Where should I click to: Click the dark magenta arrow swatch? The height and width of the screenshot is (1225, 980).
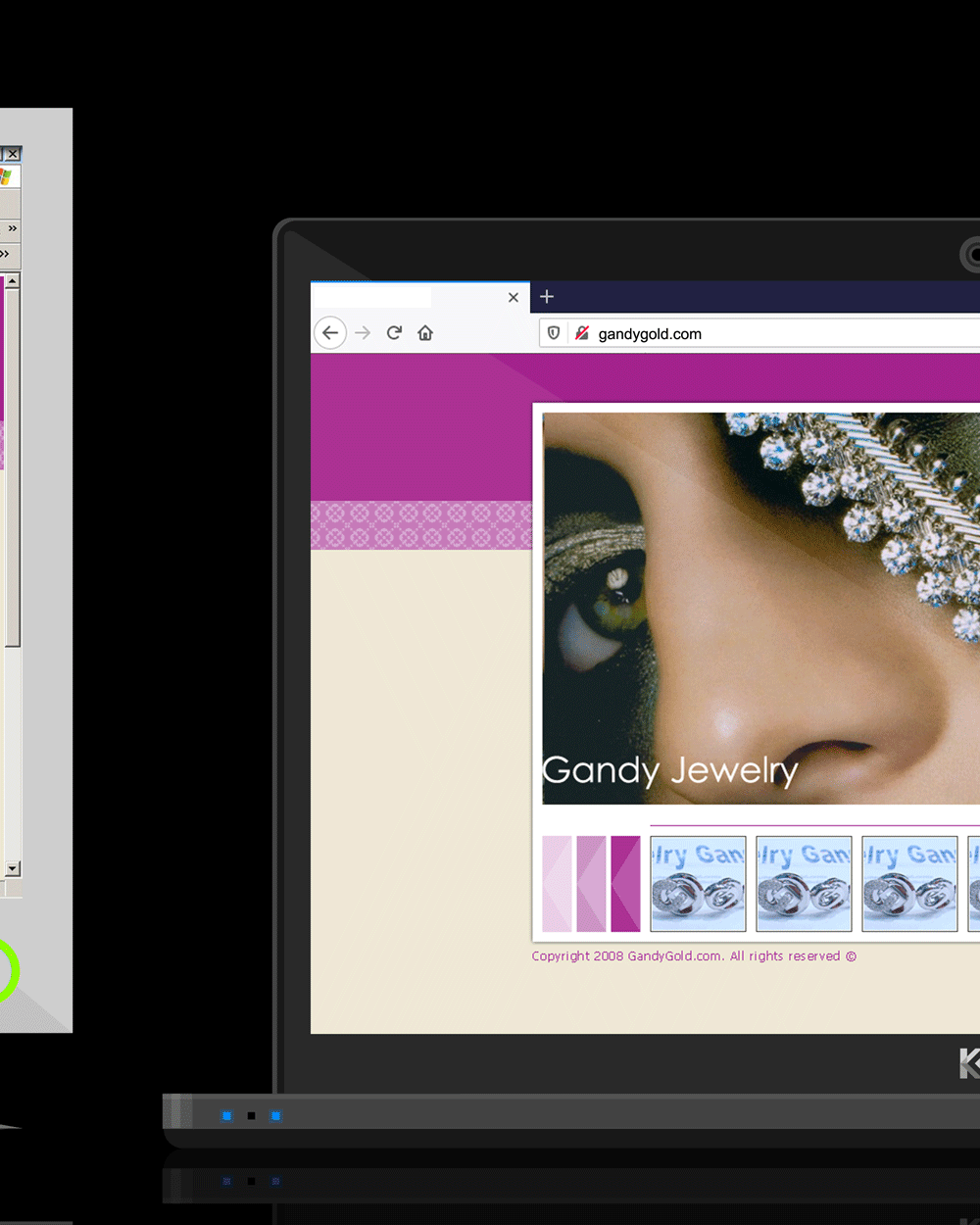(625, 883)
